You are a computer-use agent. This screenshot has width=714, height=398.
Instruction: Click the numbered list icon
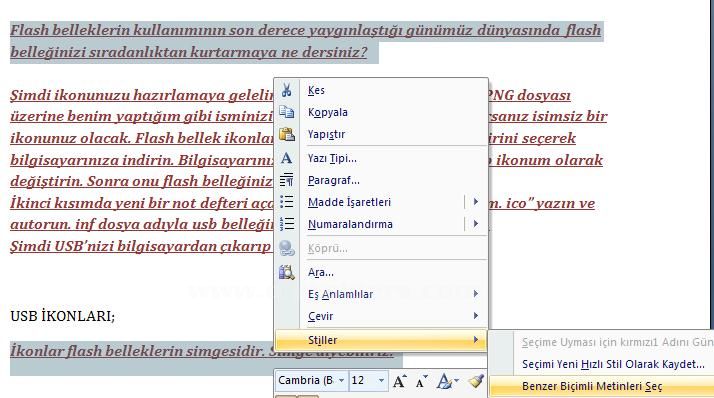[286, 224]
